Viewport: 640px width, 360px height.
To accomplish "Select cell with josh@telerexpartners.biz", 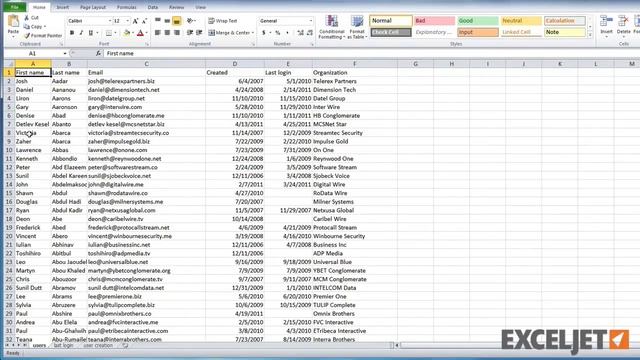I will pyautogui.click(x=146, y=81).
